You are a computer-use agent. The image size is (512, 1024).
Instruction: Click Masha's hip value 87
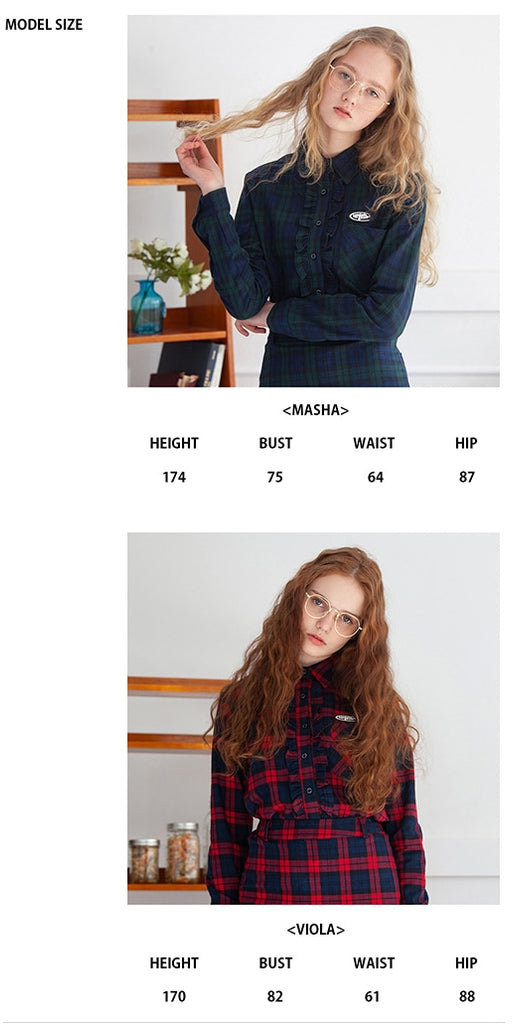coord(466,477)
